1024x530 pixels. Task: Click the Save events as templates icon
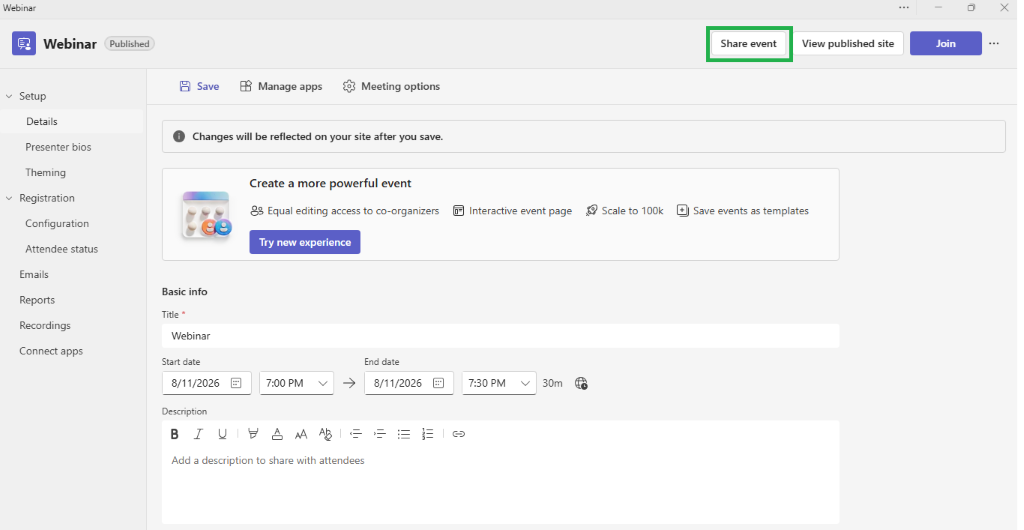tap(682, 211)
